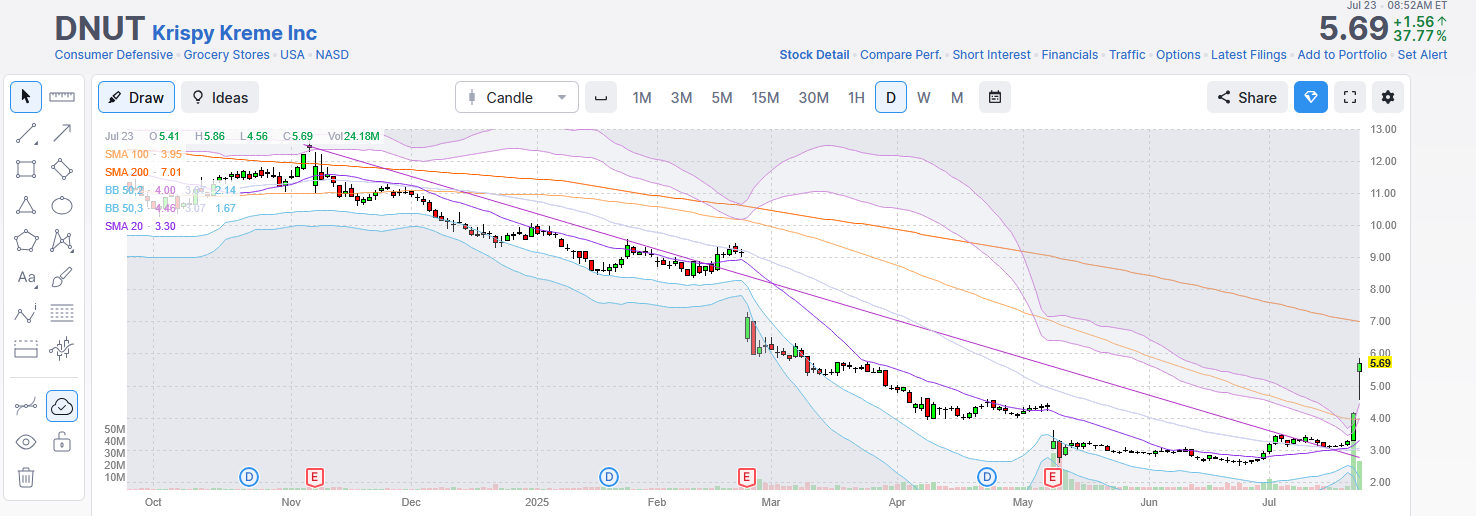Click the Share button

coord(1247,97)
